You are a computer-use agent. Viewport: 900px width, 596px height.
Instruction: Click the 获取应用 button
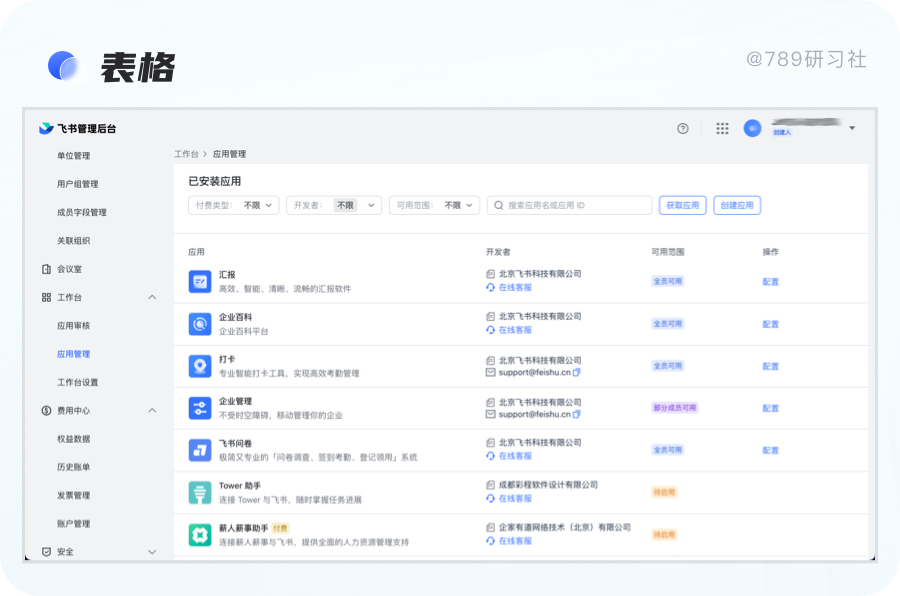tap(682, 205)
